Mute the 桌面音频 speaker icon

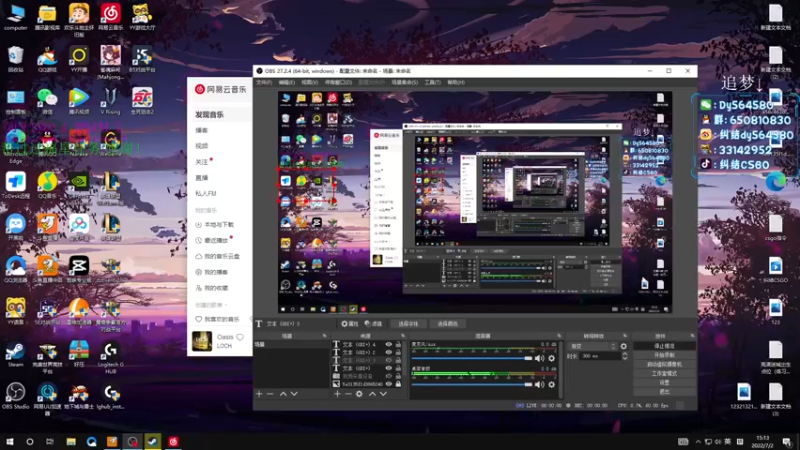click(539, 384)
